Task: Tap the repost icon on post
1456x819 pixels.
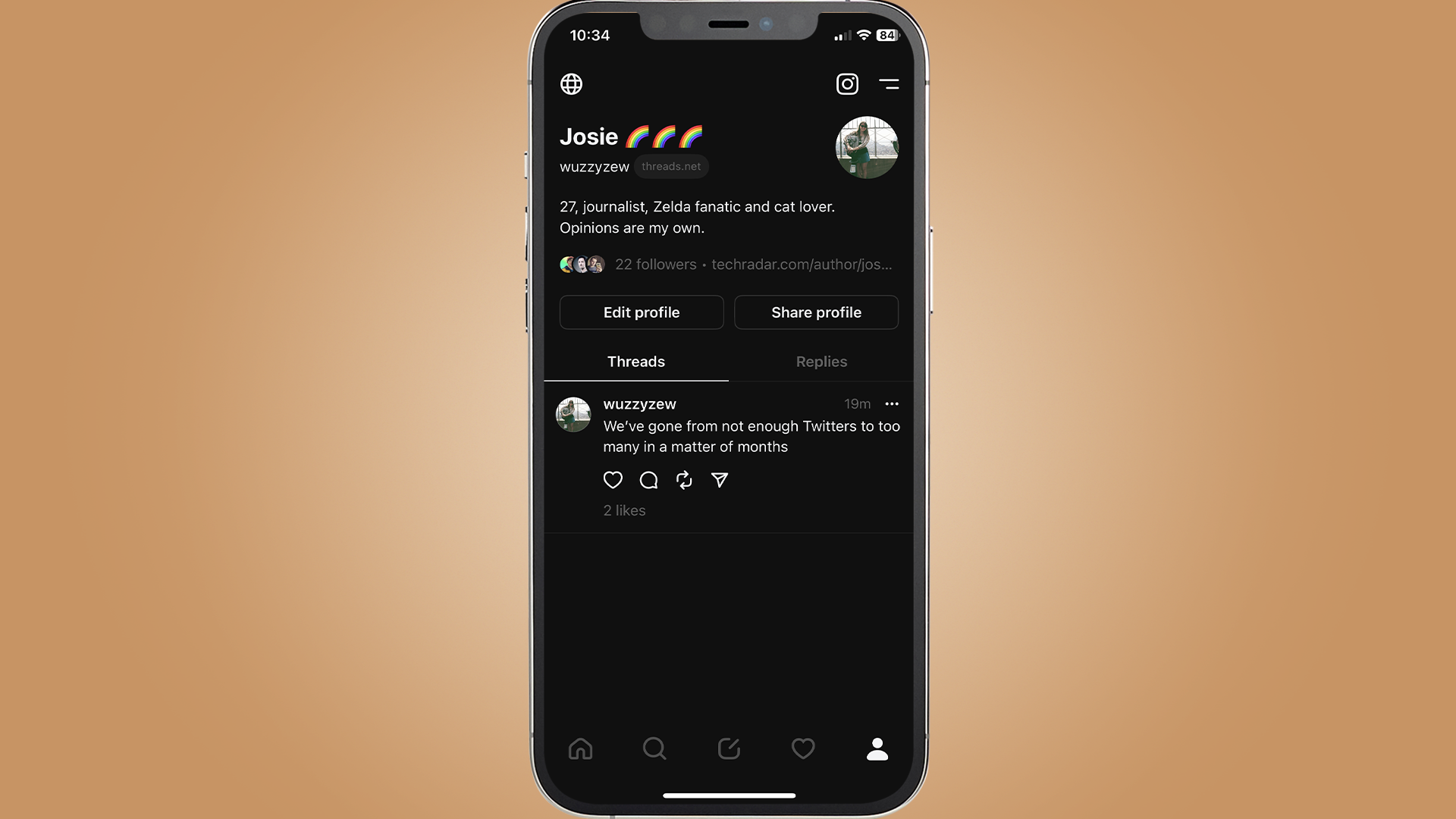Action: tap(684, 479)
